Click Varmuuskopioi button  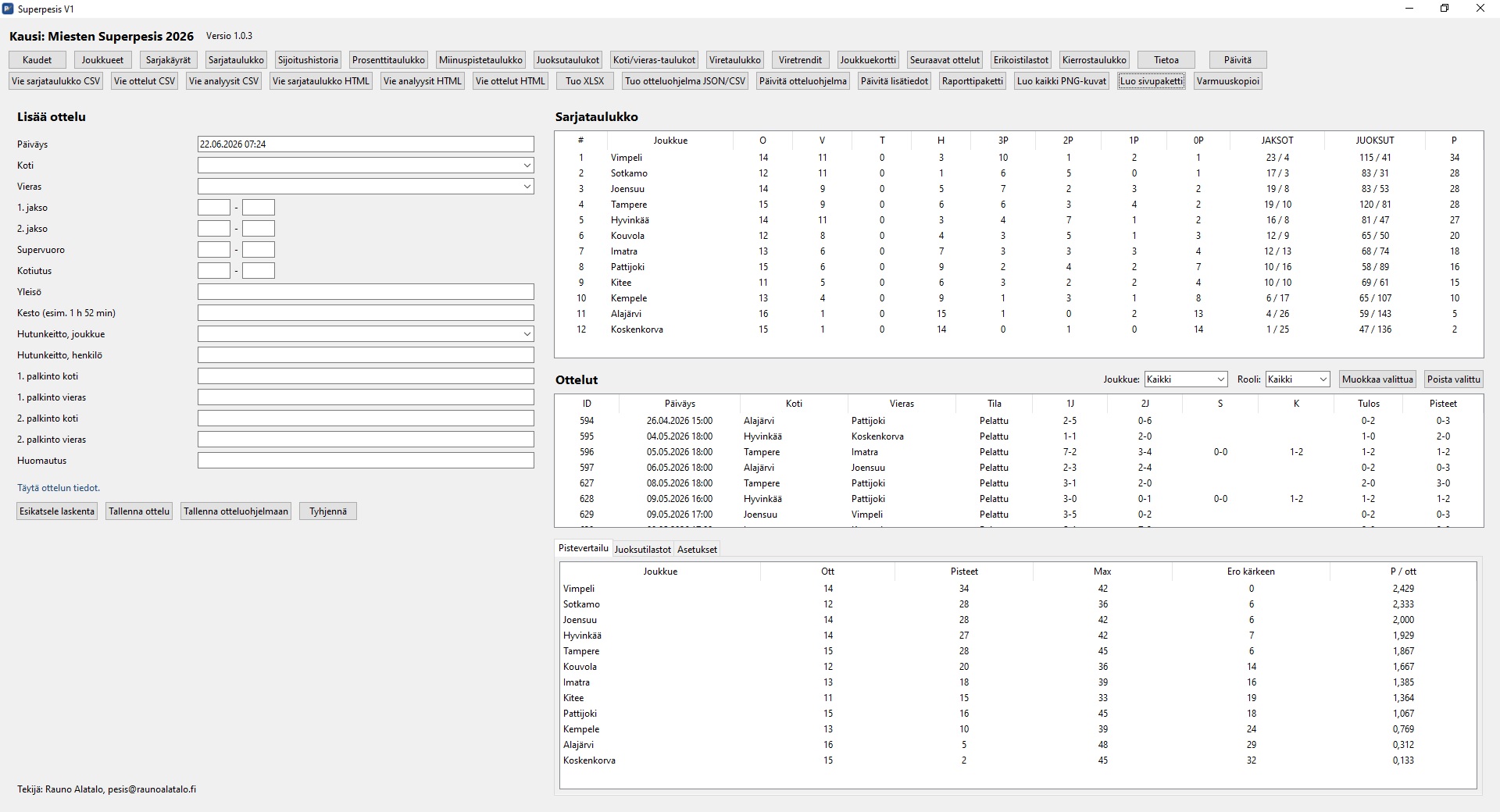(x=1228, y=81)
